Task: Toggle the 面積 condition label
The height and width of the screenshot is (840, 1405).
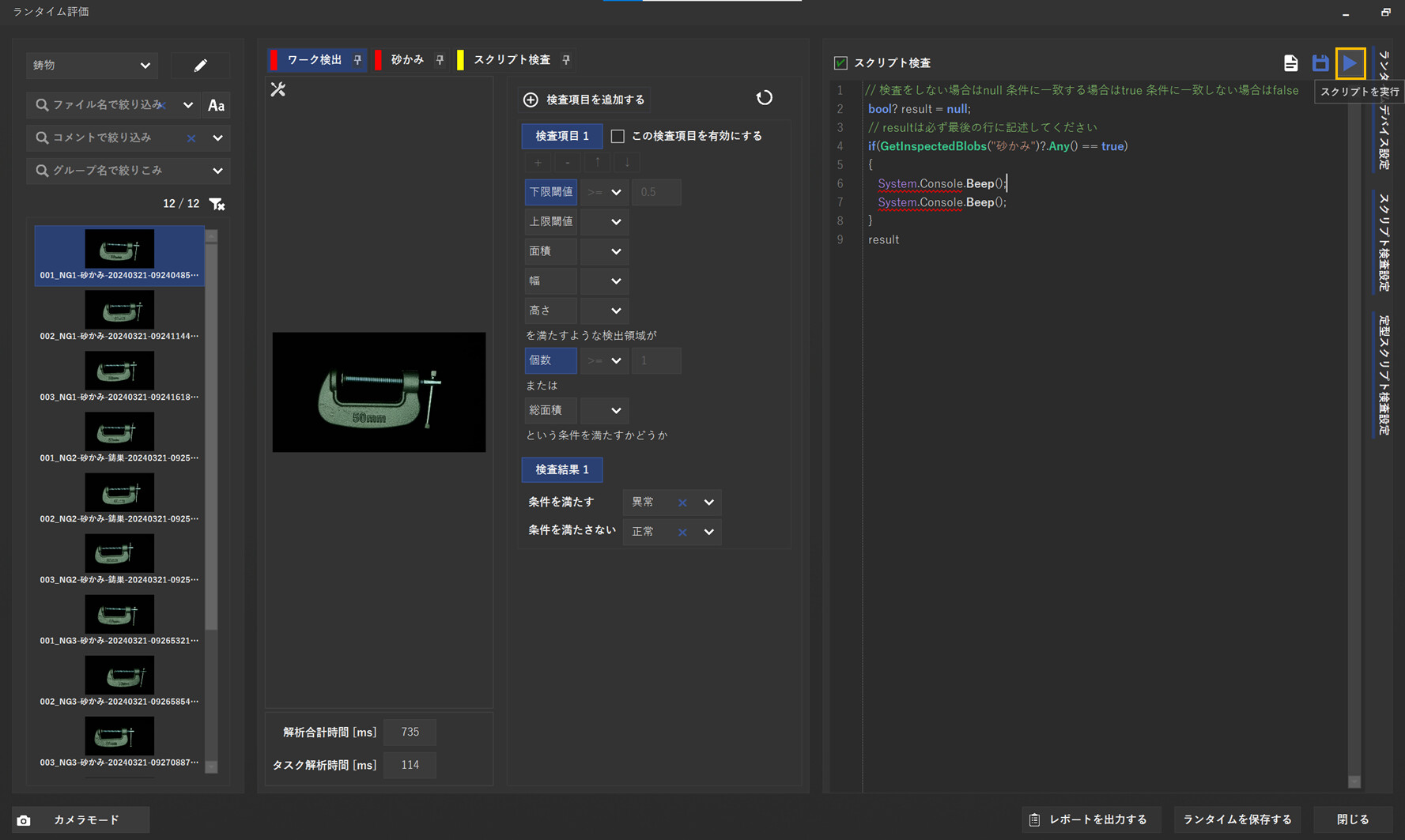Action: tap(550, 251)
